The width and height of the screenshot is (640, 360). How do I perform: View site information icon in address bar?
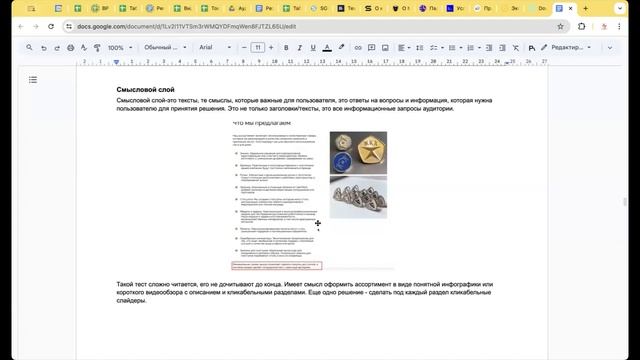[69, 27]
